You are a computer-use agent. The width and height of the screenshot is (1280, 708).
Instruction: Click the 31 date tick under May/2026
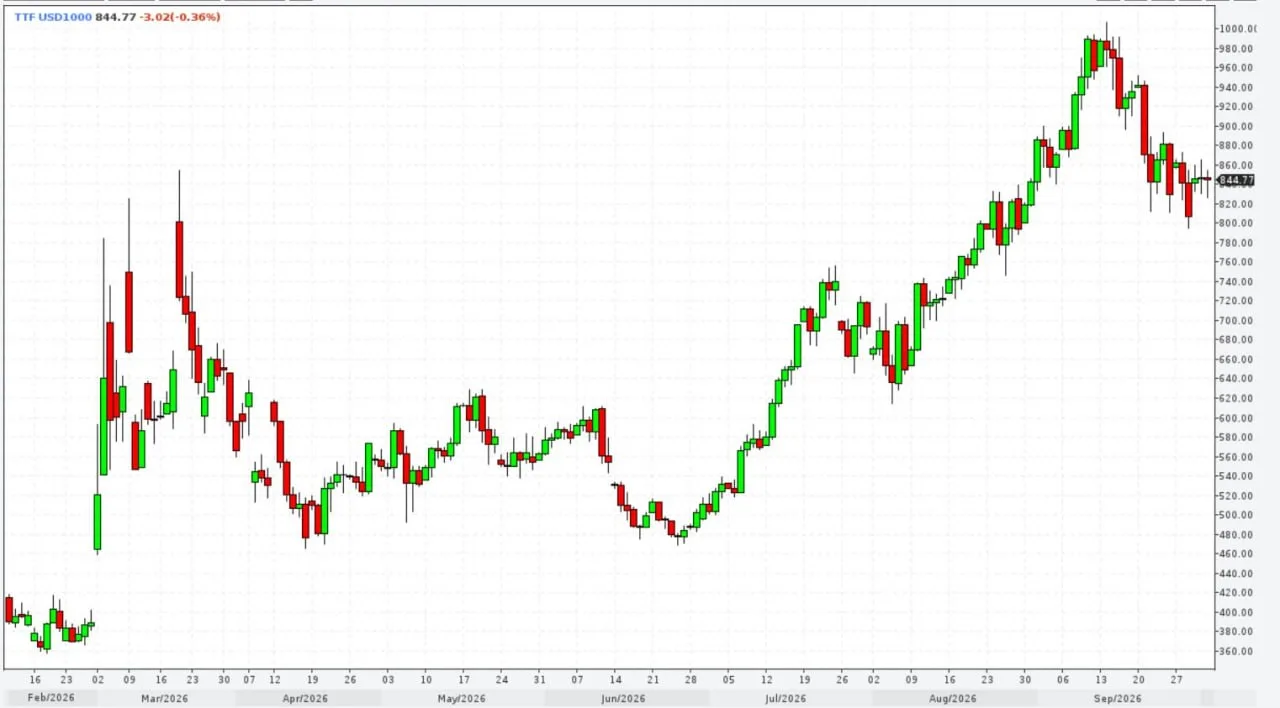(x=538, y=678)
